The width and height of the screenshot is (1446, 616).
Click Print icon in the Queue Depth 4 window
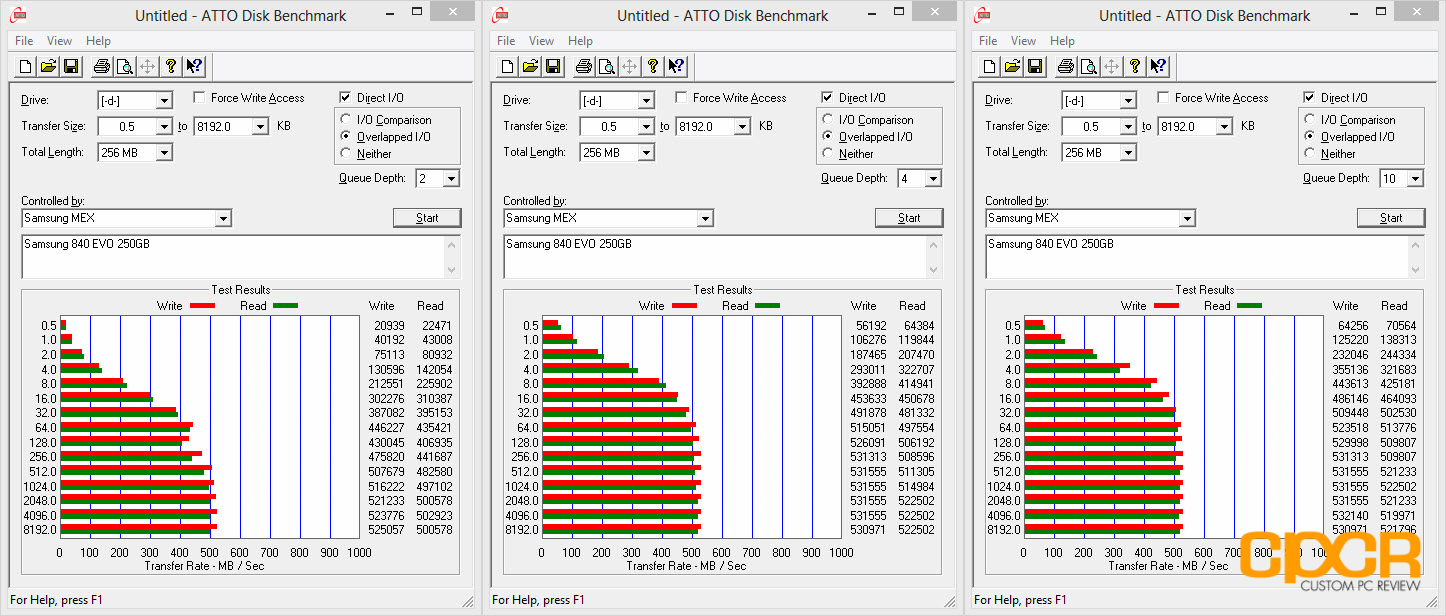[583, 67]
